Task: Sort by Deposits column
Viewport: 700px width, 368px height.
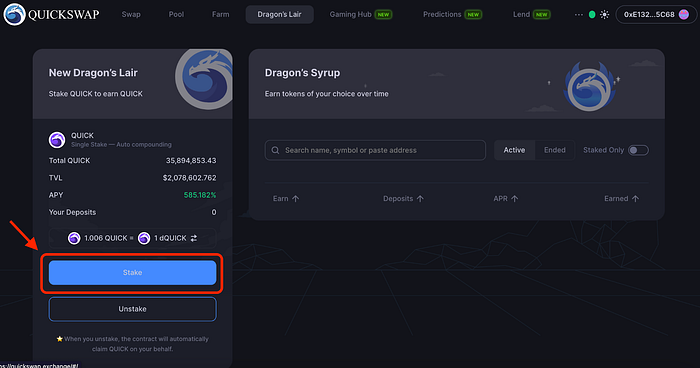Action: [x=403, y=199]
